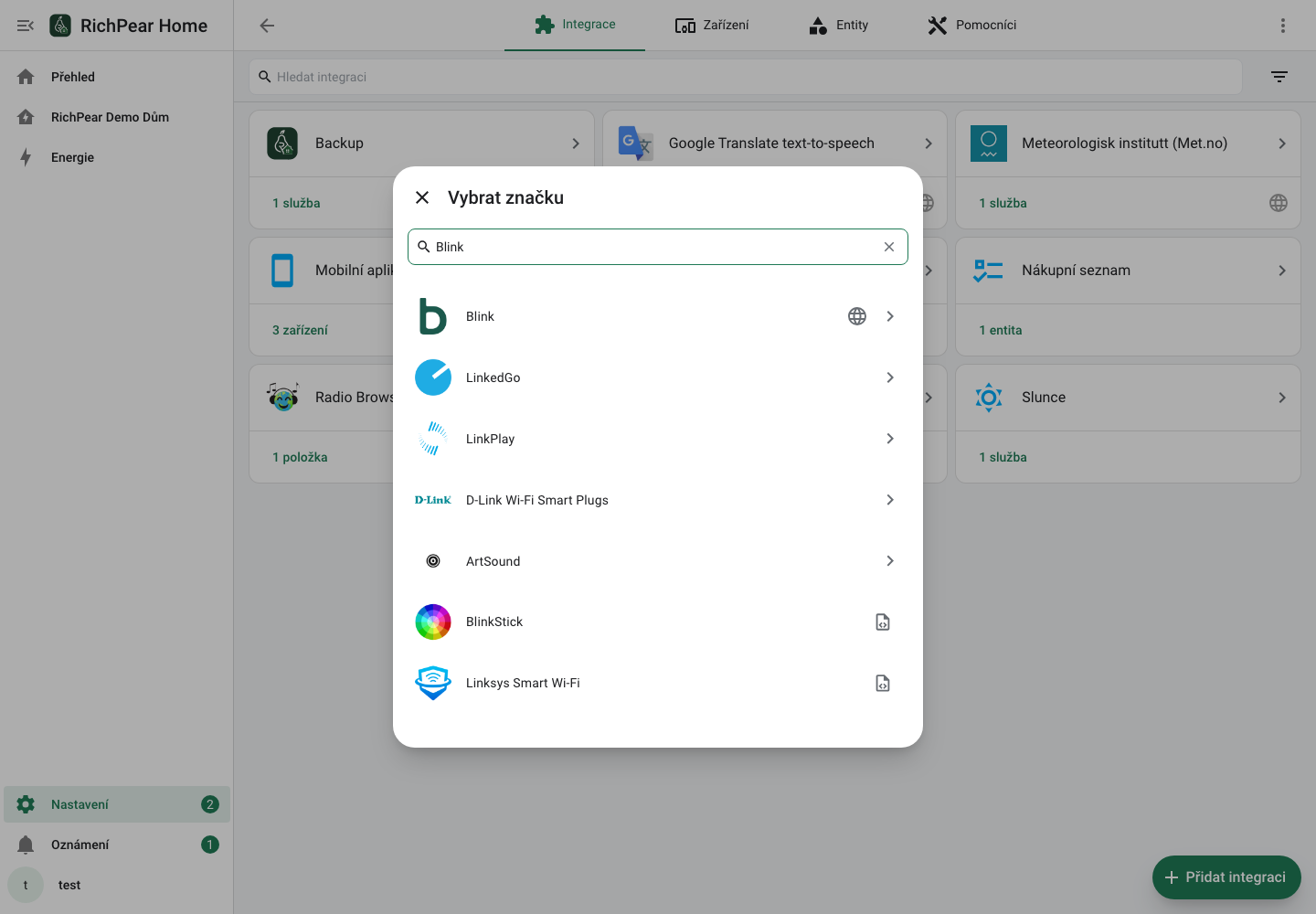Click the Vybrat značku dialog title
Viewport: 1316px width, 914px height.
505,197
